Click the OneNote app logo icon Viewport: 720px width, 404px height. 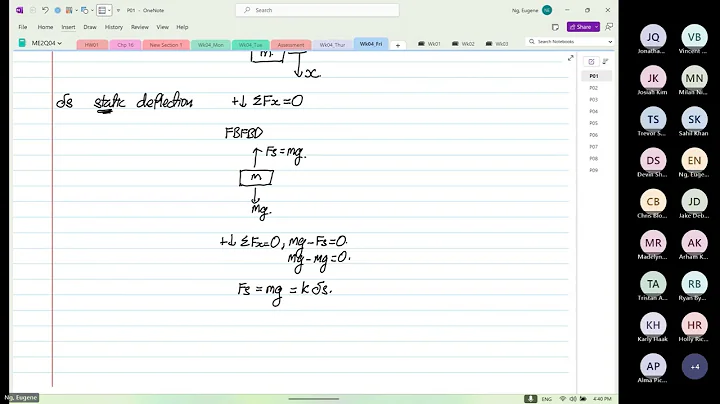[19, 10]
